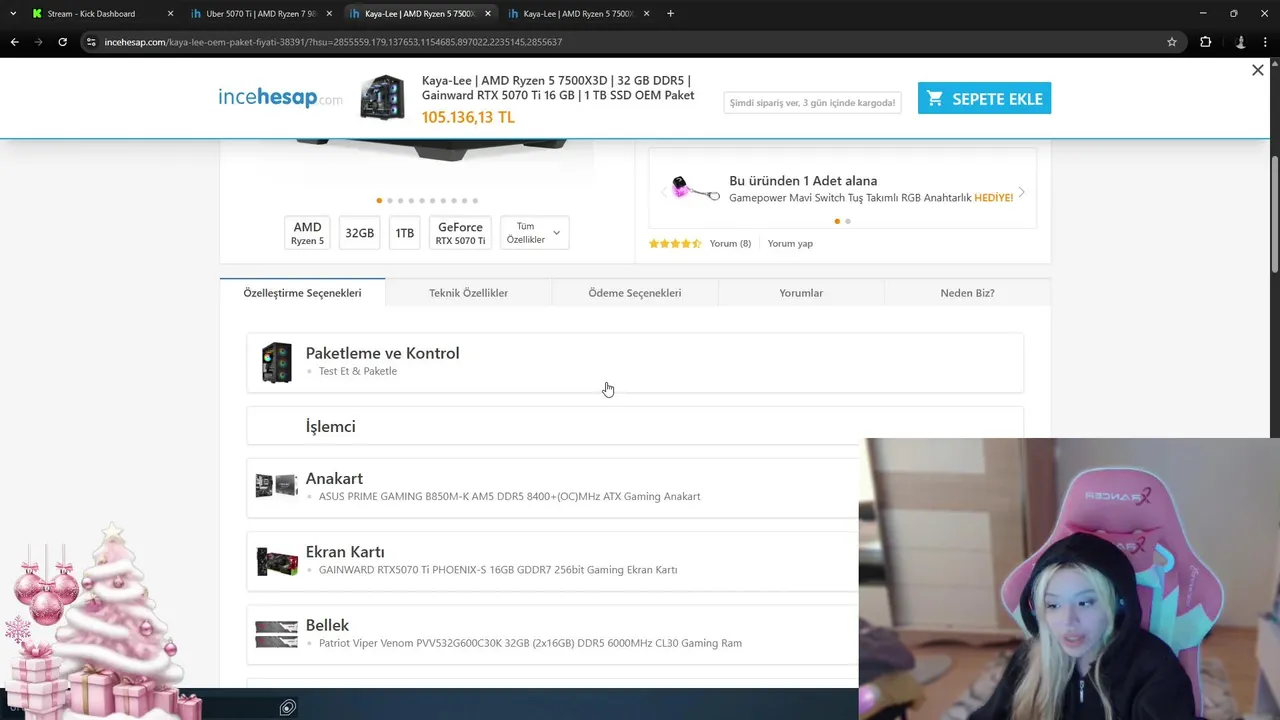Bookmark page with the star icon
1280x720 pixels.
pyautogui.click(x=1172, y=42)
